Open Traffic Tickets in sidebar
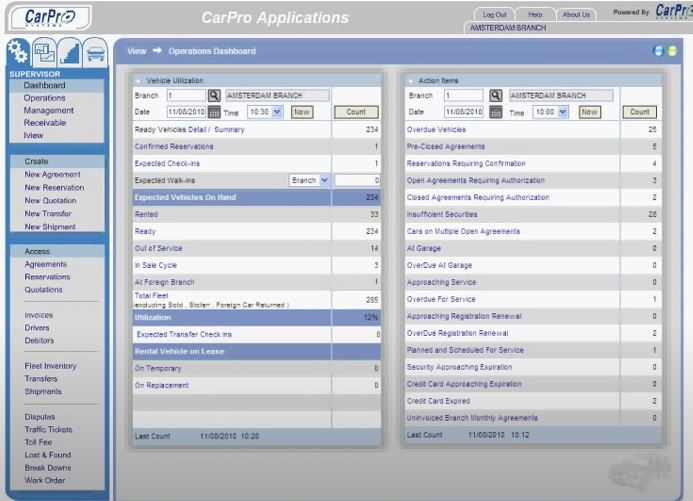The height and width of the screenshot is (501, 693). click(x=48, y=429)
